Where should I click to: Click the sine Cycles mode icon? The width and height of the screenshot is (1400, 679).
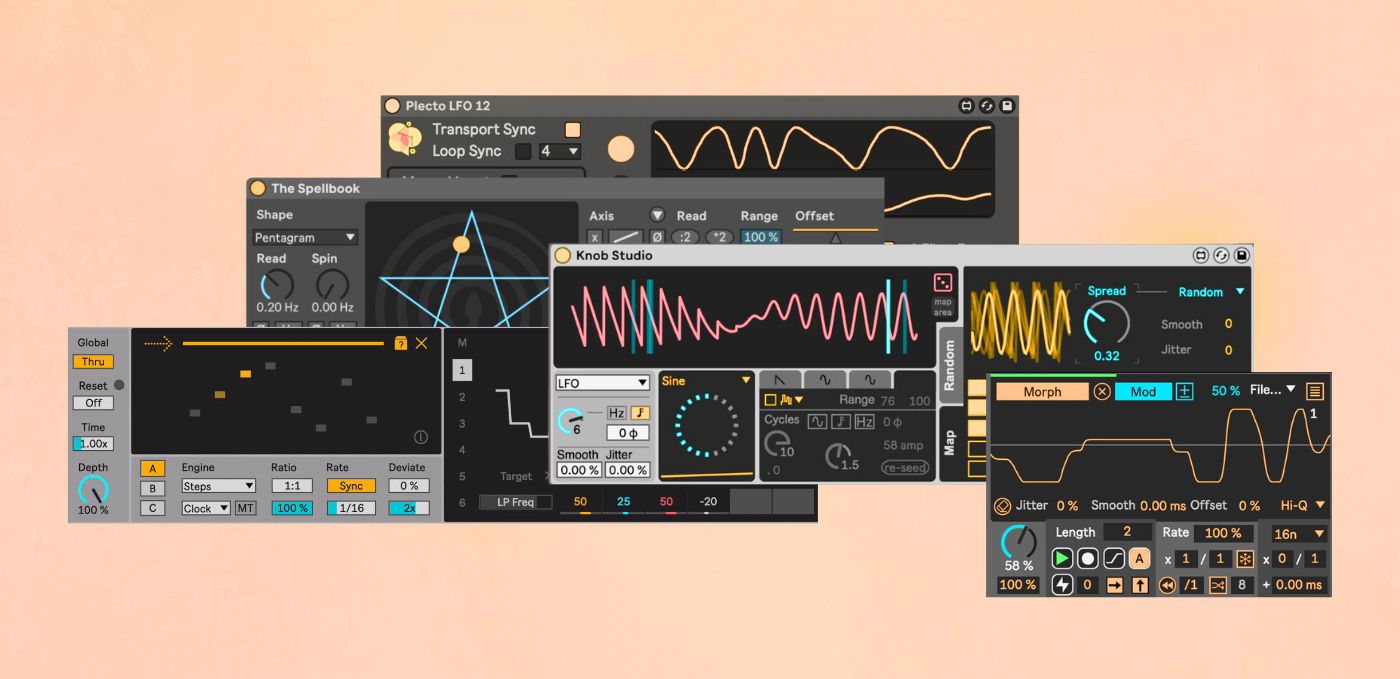817,421
